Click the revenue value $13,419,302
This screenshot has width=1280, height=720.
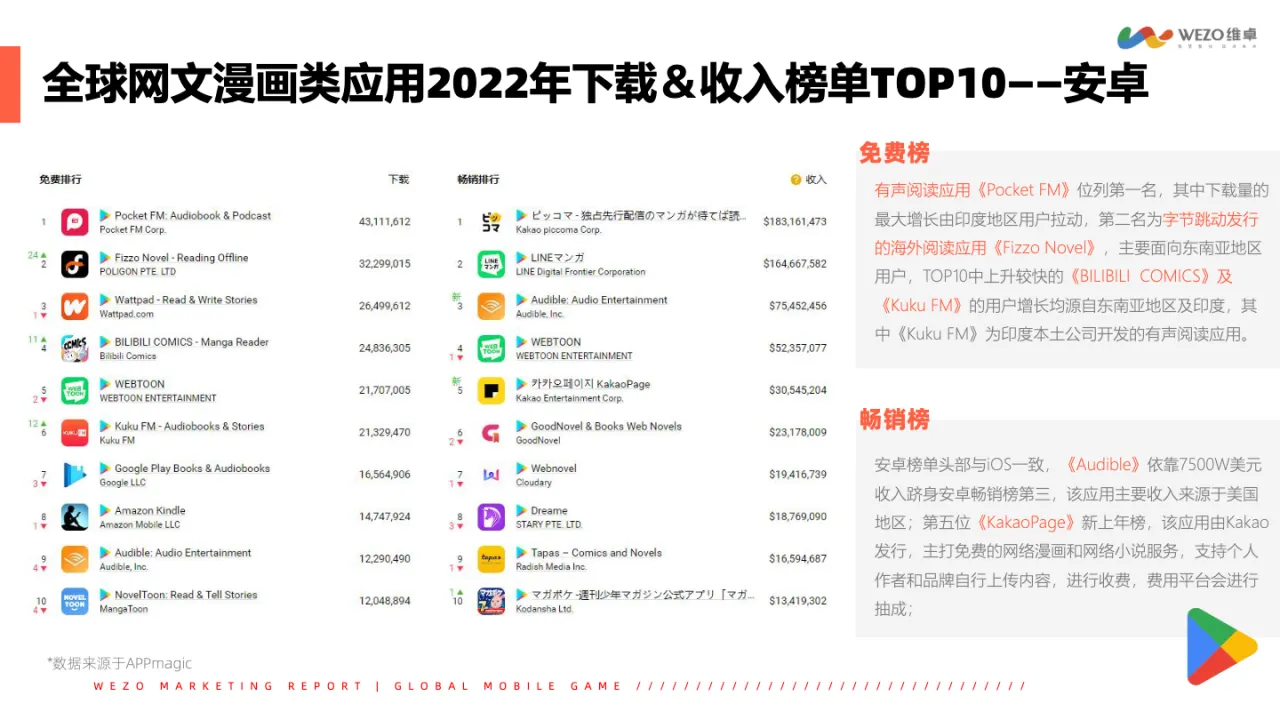[798, 601]
